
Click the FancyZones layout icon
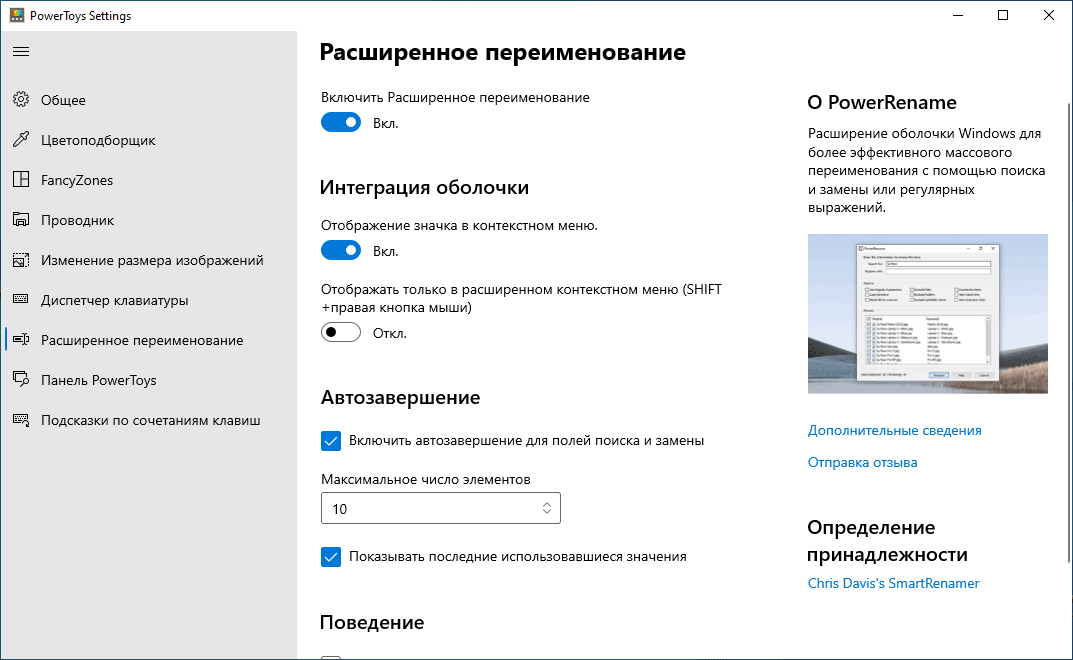tap(21, 179)
